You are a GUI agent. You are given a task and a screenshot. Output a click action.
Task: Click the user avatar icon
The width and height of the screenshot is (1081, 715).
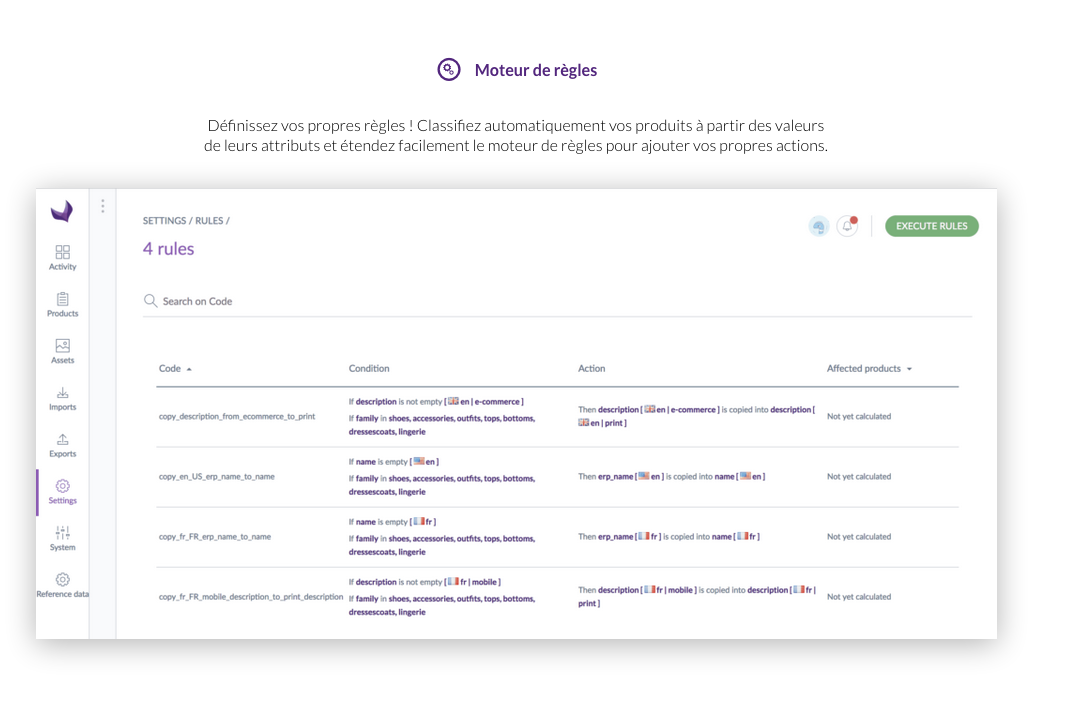coord(819,226)
